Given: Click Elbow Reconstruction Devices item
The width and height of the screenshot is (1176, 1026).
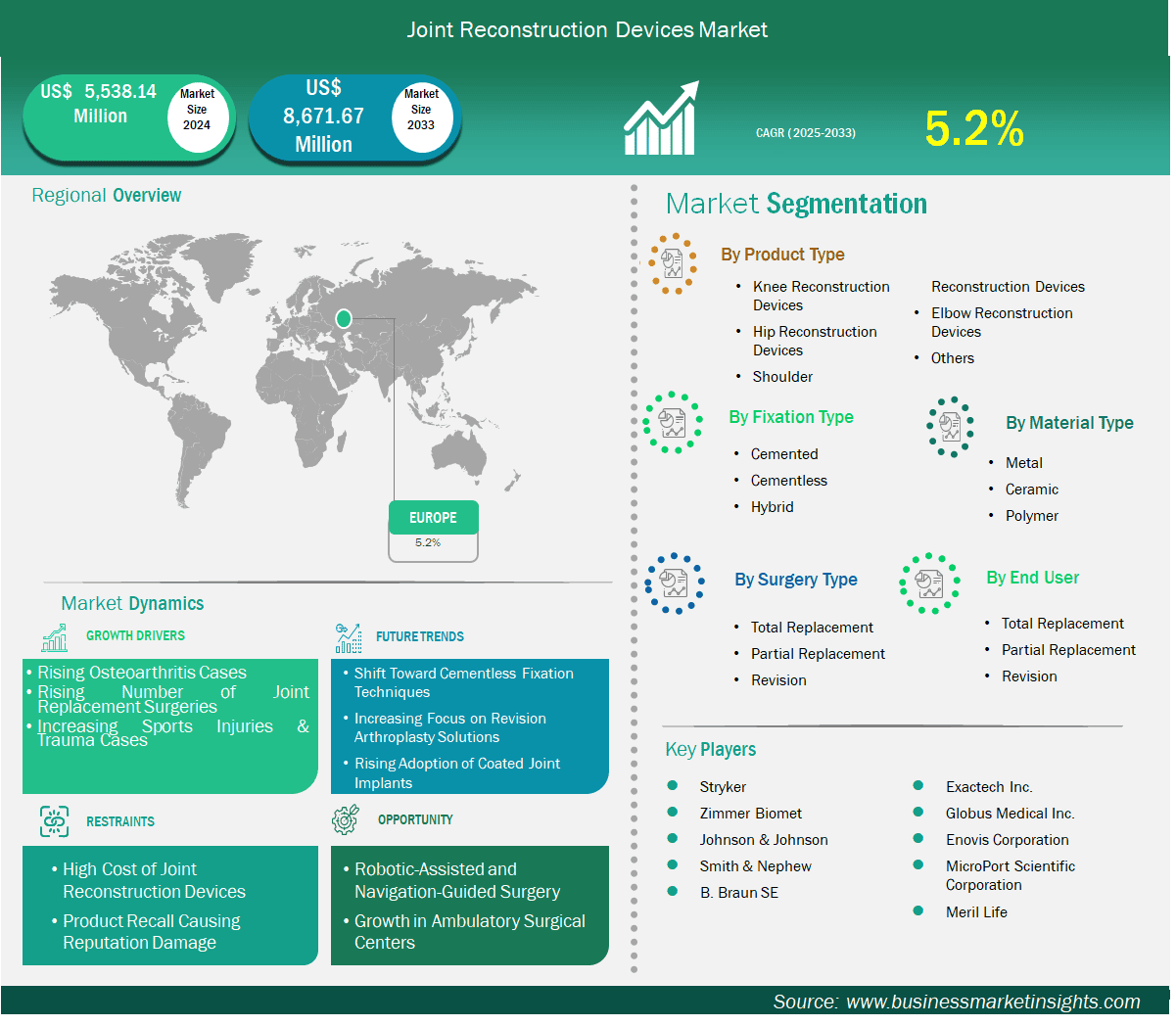Looking at the screenshot, I should (x=1002, y=322).
